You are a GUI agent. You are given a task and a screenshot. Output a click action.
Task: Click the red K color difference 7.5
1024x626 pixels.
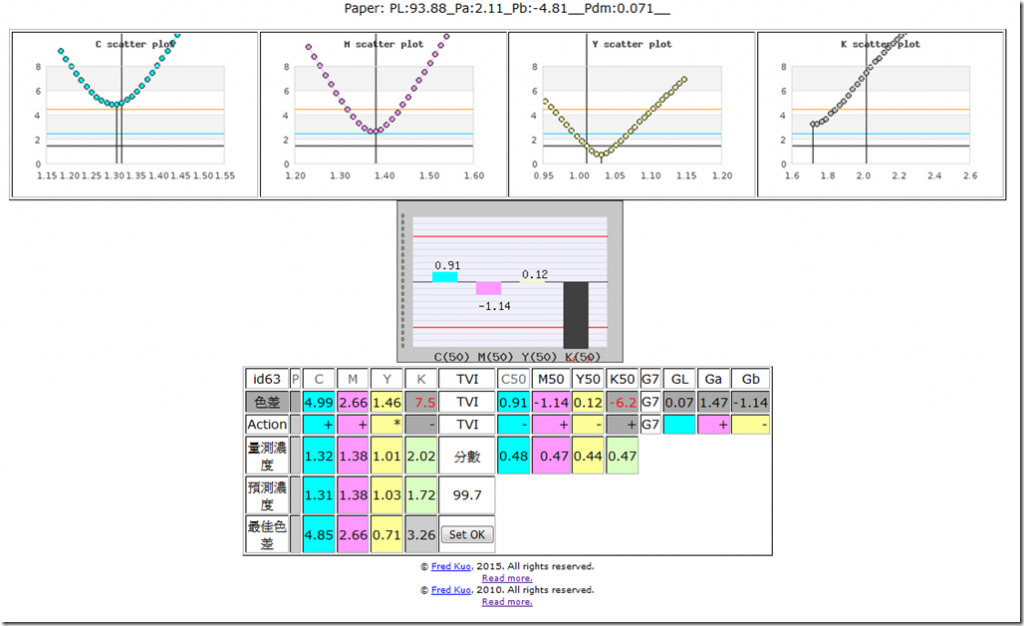(x=421, y=402)
